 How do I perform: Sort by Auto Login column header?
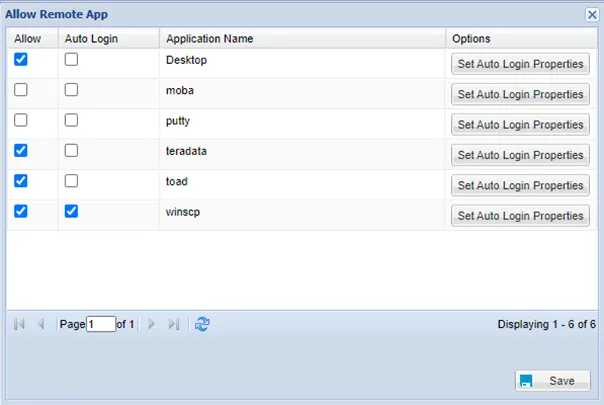pyautogui.click(x=109, y=39)
